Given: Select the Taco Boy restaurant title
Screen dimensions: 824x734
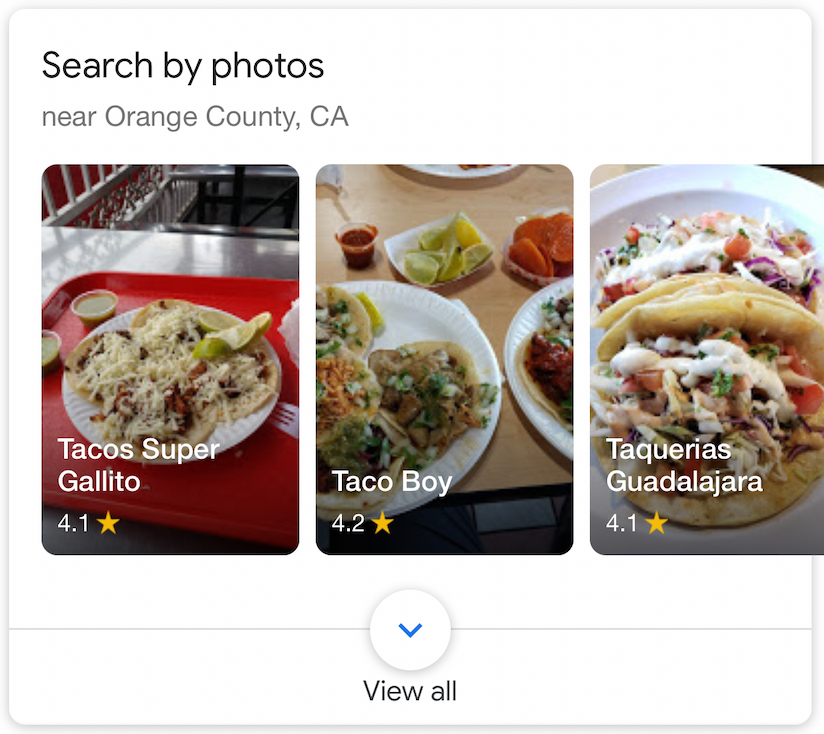Looking at the screenshot, I should click(x=392, y=481).
